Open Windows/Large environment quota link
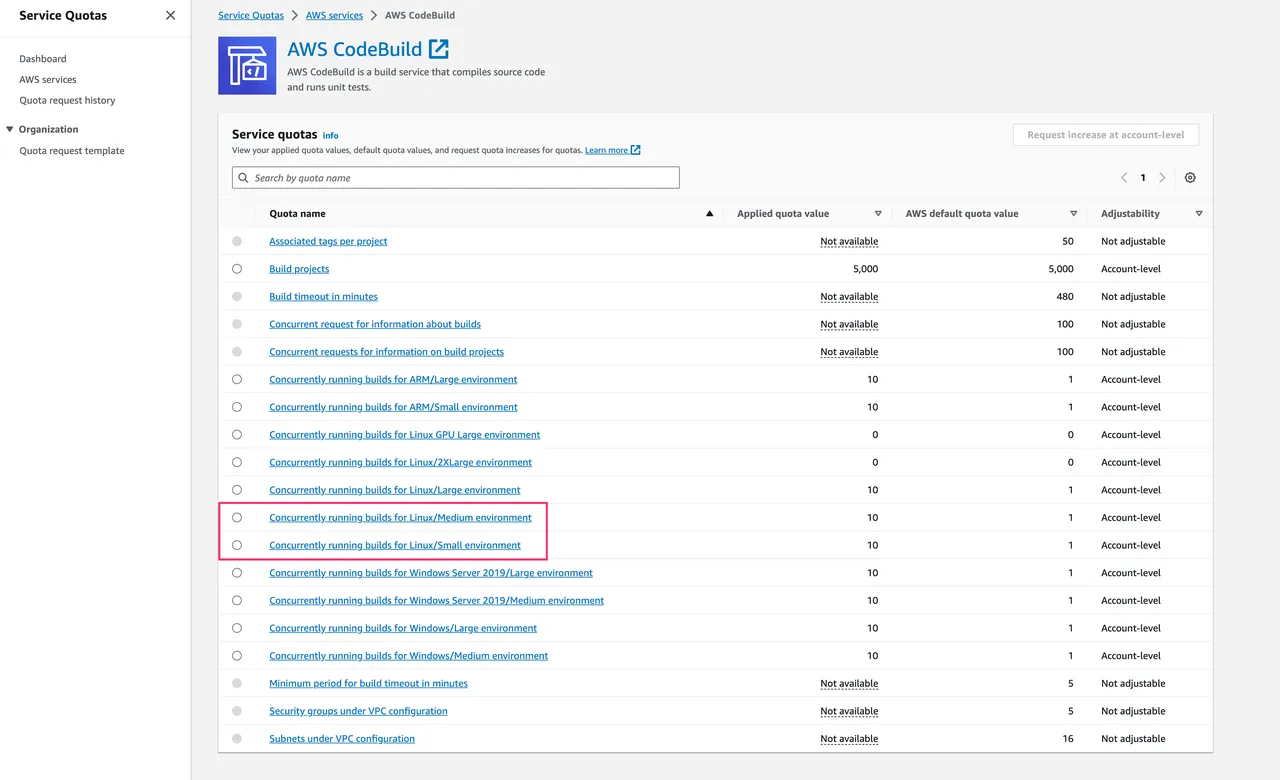The width and height of the screenshot is (1280, 780). (403, 629)
